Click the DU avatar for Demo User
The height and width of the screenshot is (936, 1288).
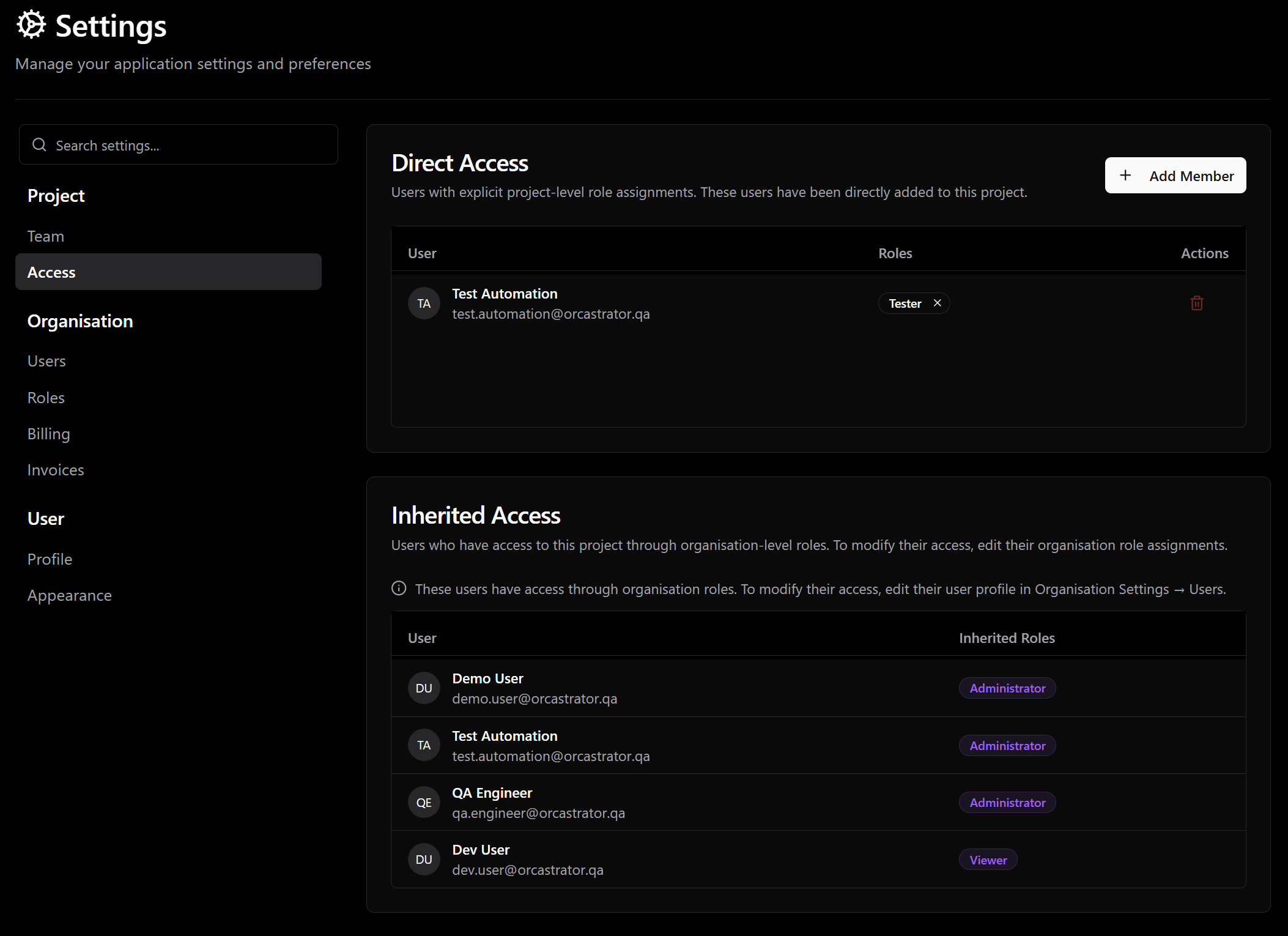(424, 688)
